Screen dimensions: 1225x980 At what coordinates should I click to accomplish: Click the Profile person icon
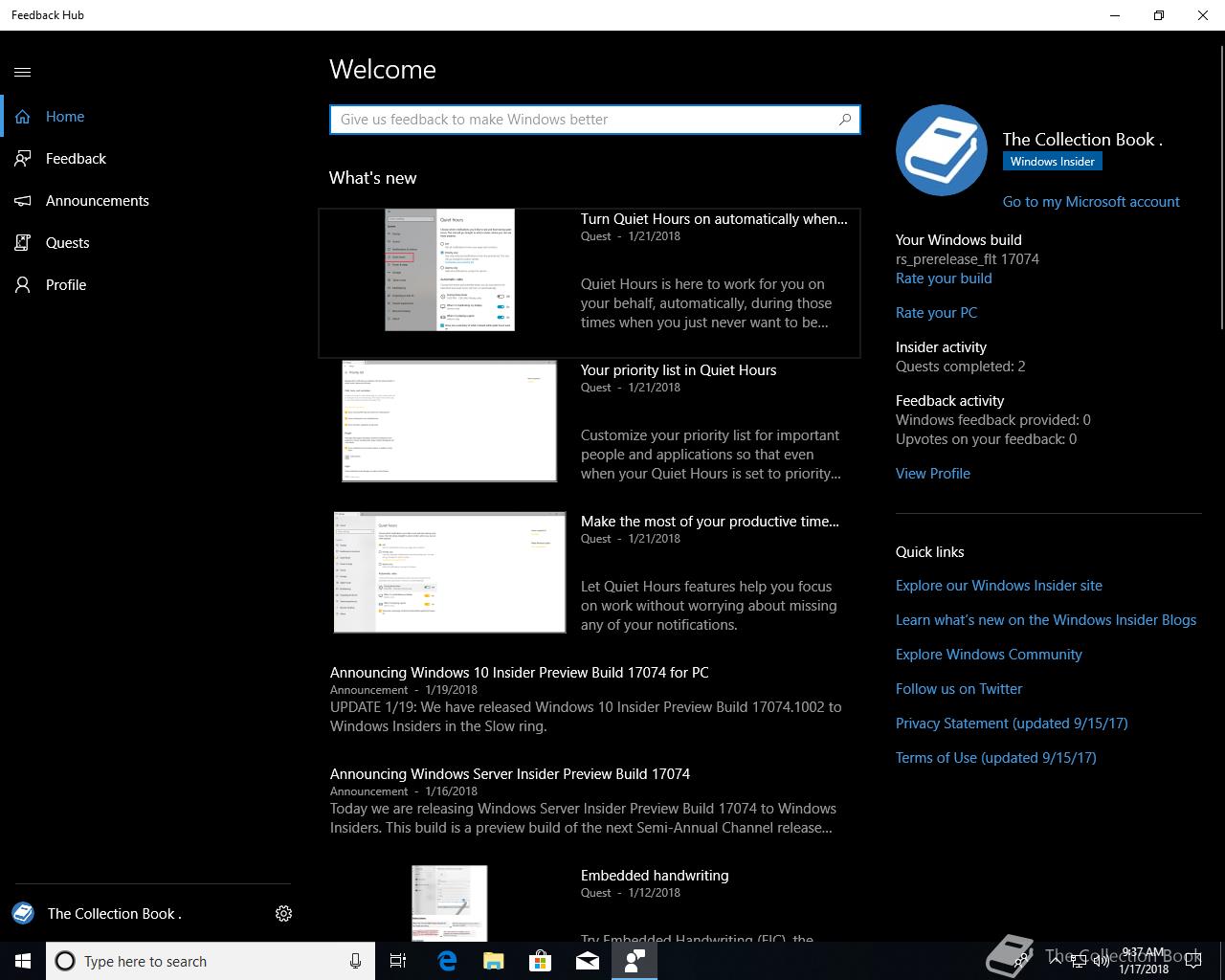[x=23, y=285]
